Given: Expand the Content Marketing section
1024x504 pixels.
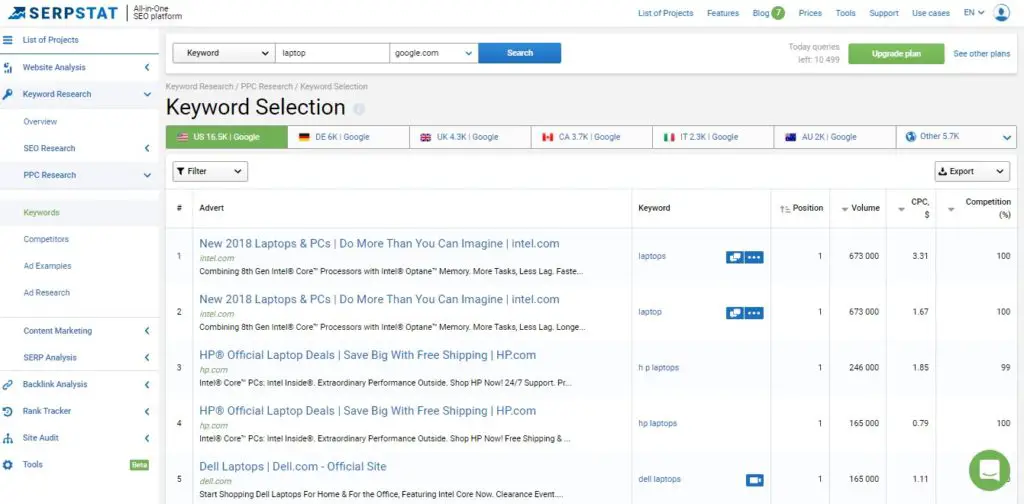Looking at the screenshot, I should point(147,331).
